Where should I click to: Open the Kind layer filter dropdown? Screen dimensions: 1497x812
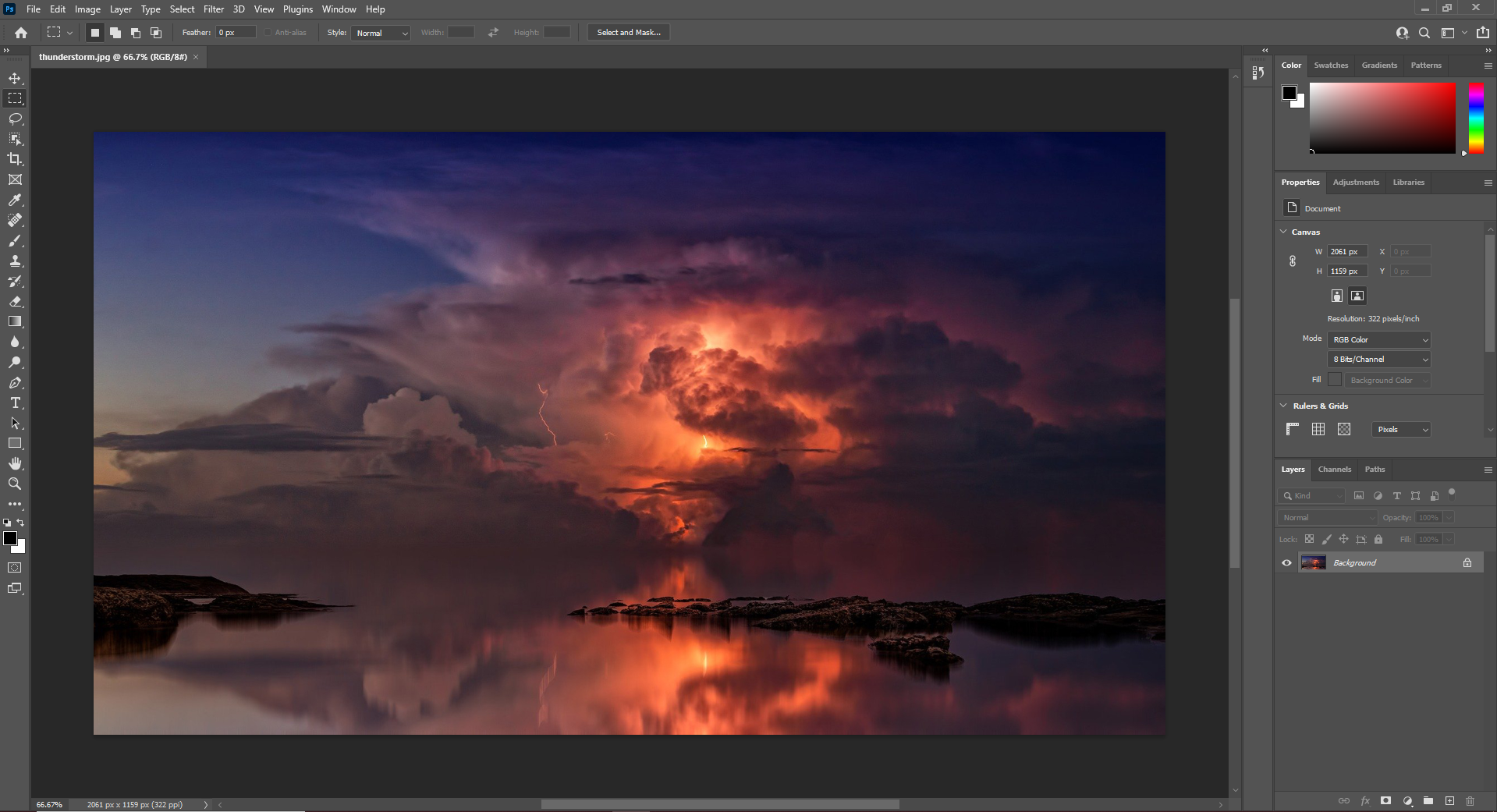(x=1312, y=495)
